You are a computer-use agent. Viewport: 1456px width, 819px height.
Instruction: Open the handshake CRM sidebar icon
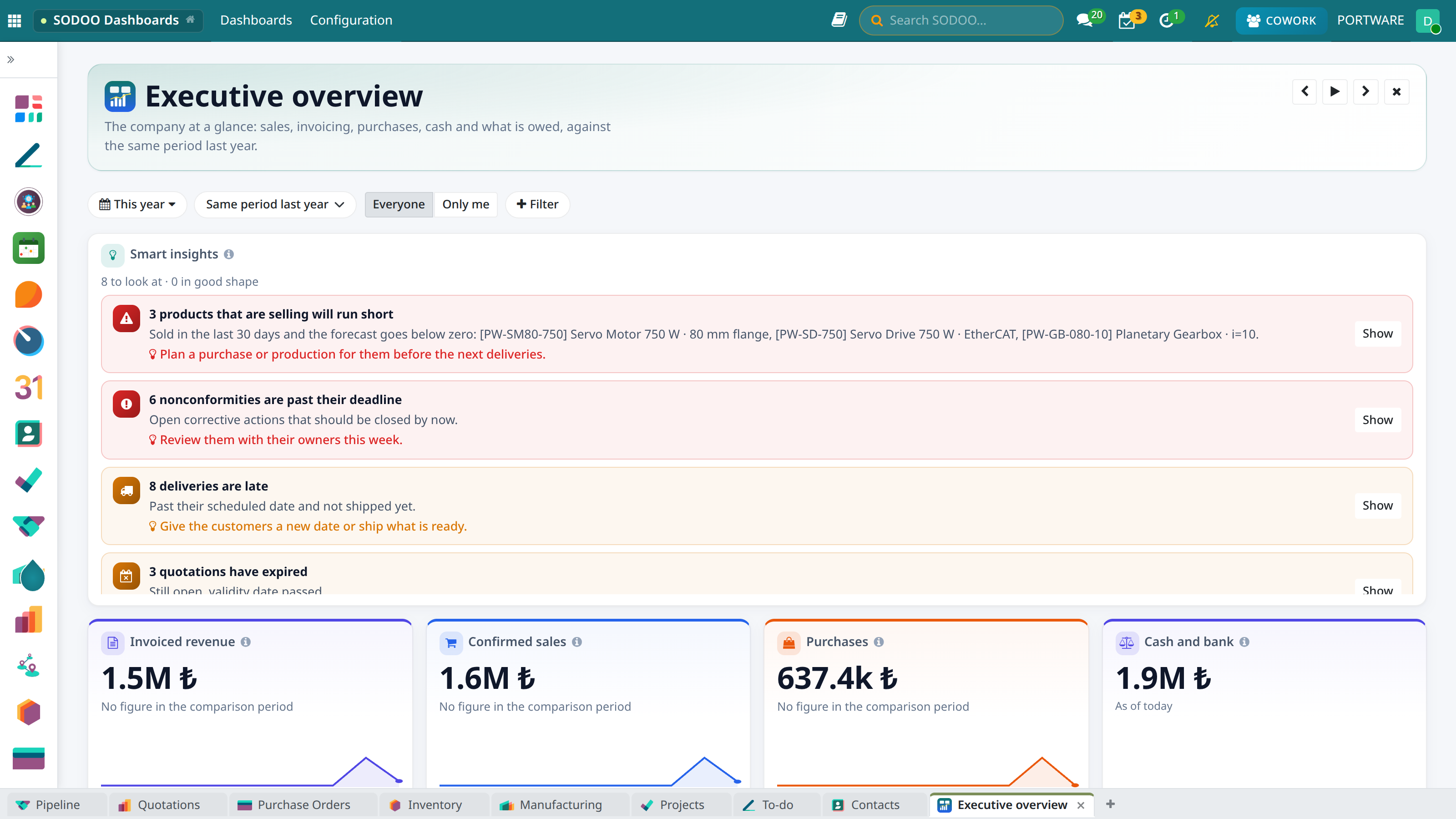point(28,526)
